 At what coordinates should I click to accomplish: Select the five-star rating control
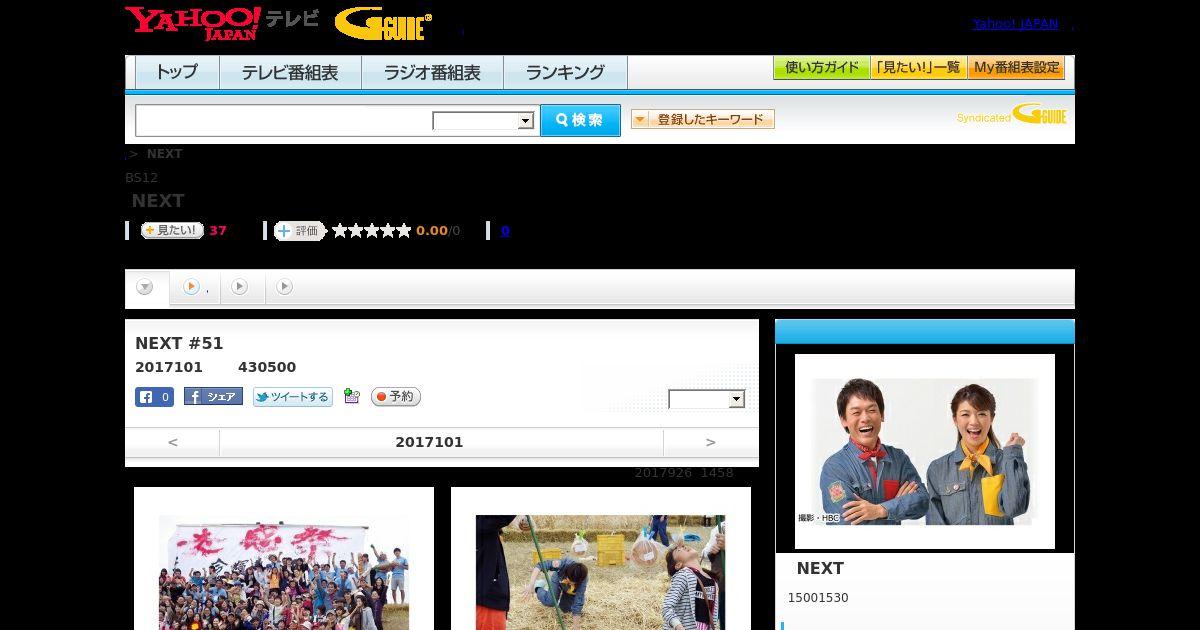(x=372, y=231)
